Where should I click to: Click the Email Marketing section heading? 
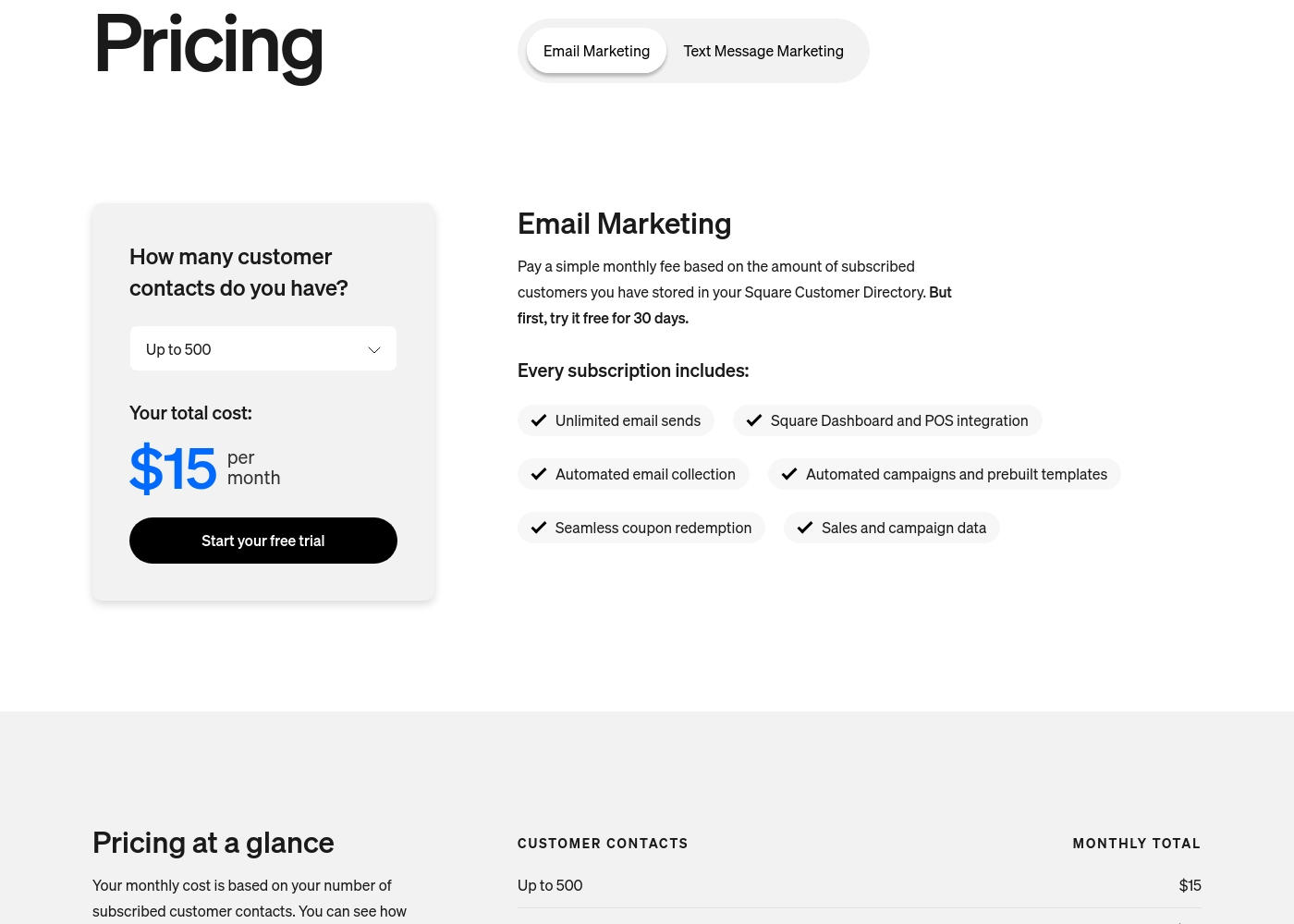(625, 224)
